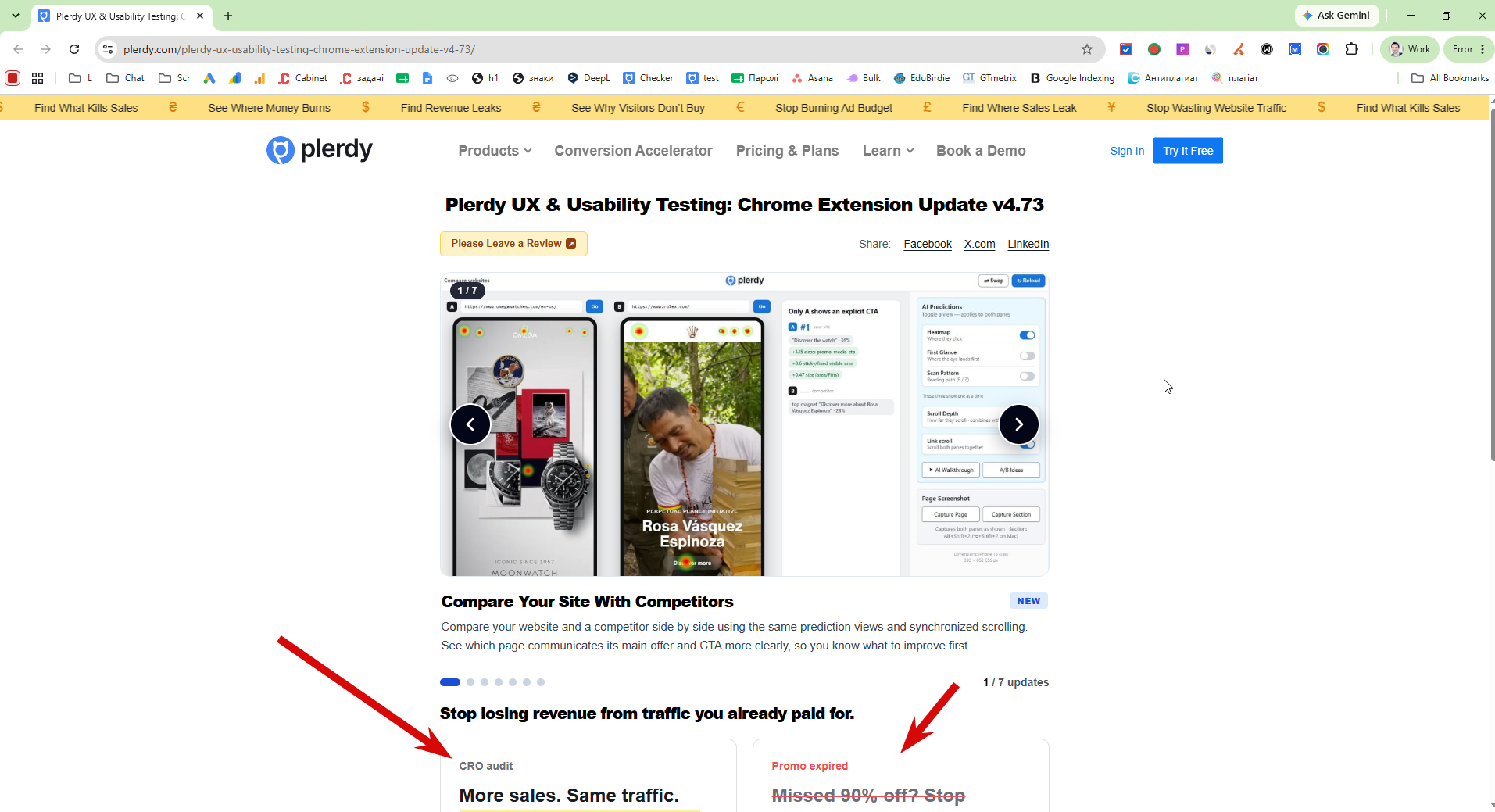Expand the Products dropdown menu
The width and height of the screenshot is (1495, 812).
(x=495, y=151)
